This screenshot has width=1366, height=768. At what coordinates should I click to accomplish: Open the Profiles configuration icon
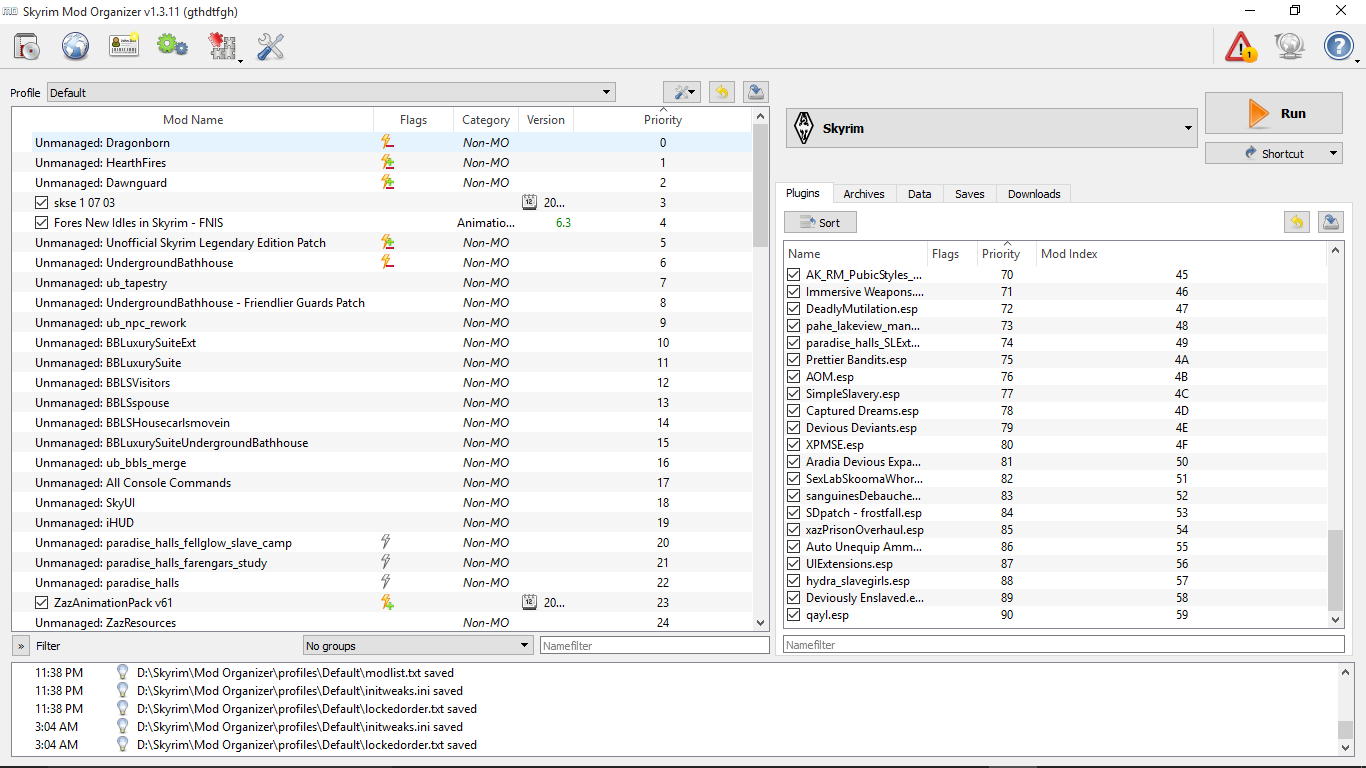pyautogui.click(x=124, y=46)
